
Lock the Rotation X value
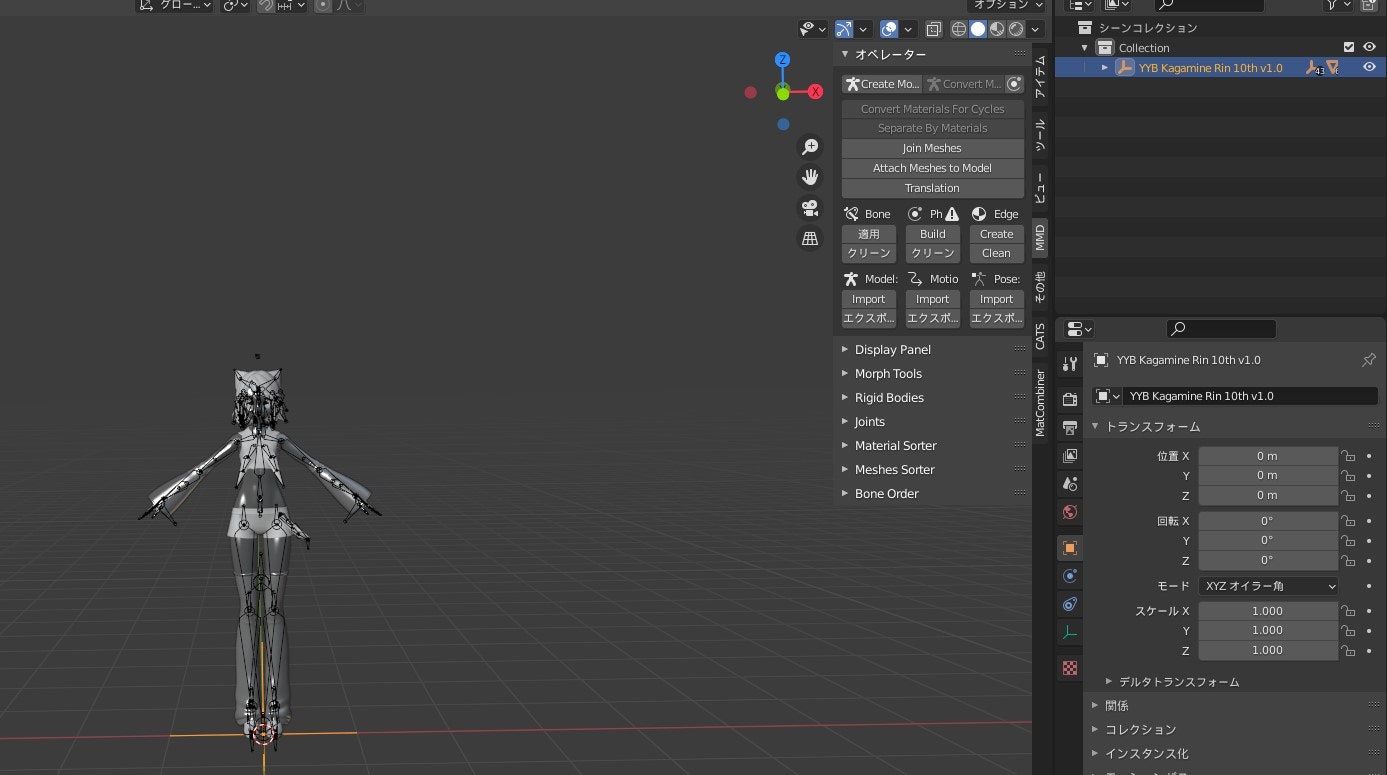point(1348,521)
